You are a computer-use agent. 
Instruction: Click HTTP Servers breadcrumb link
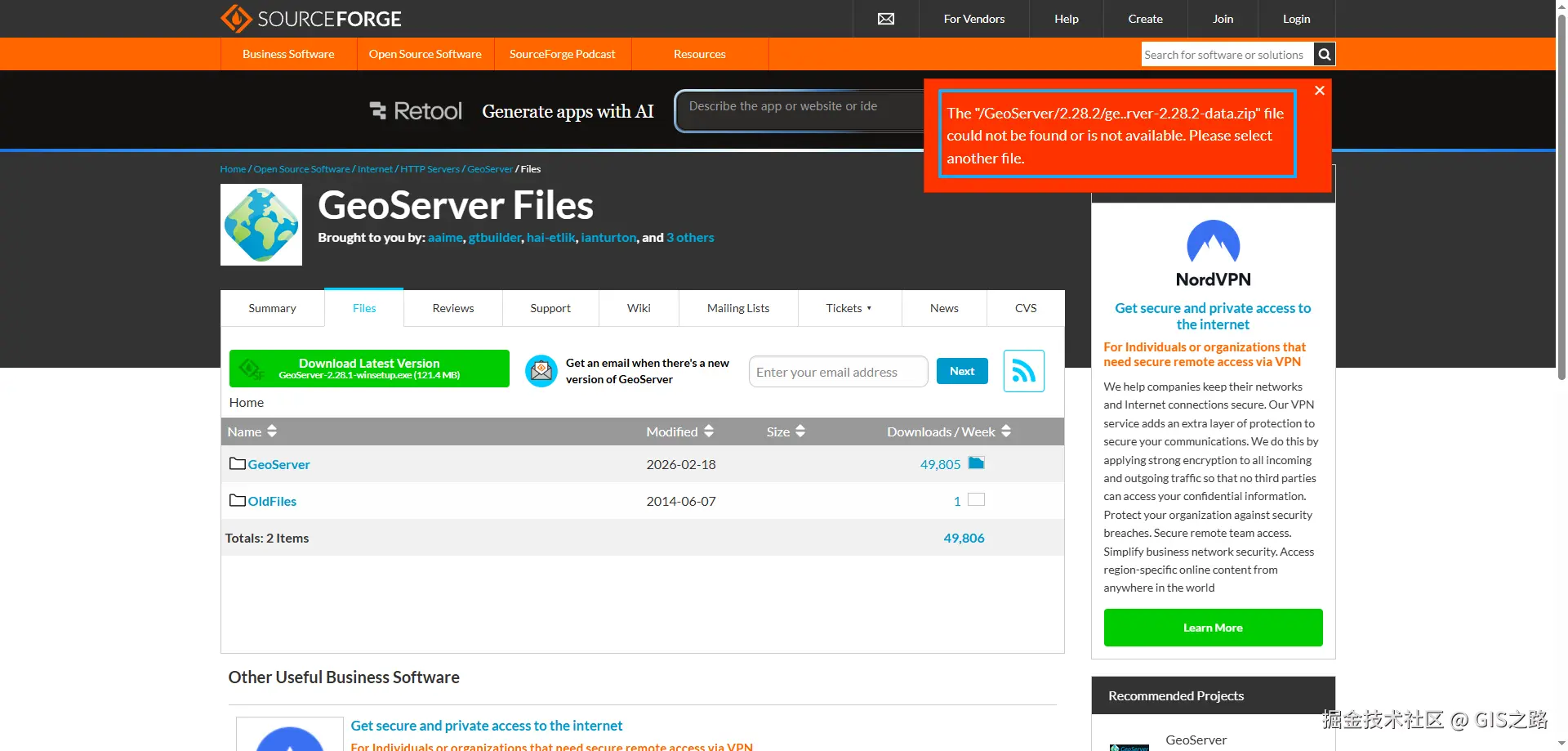point(430,169)
